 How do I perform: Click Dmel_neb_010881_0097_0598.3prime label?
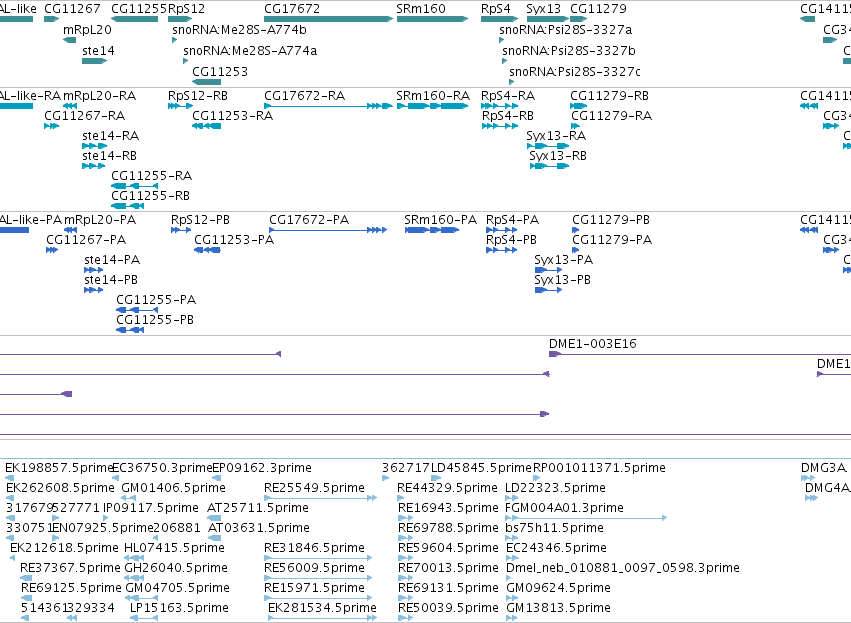(623, 568)
